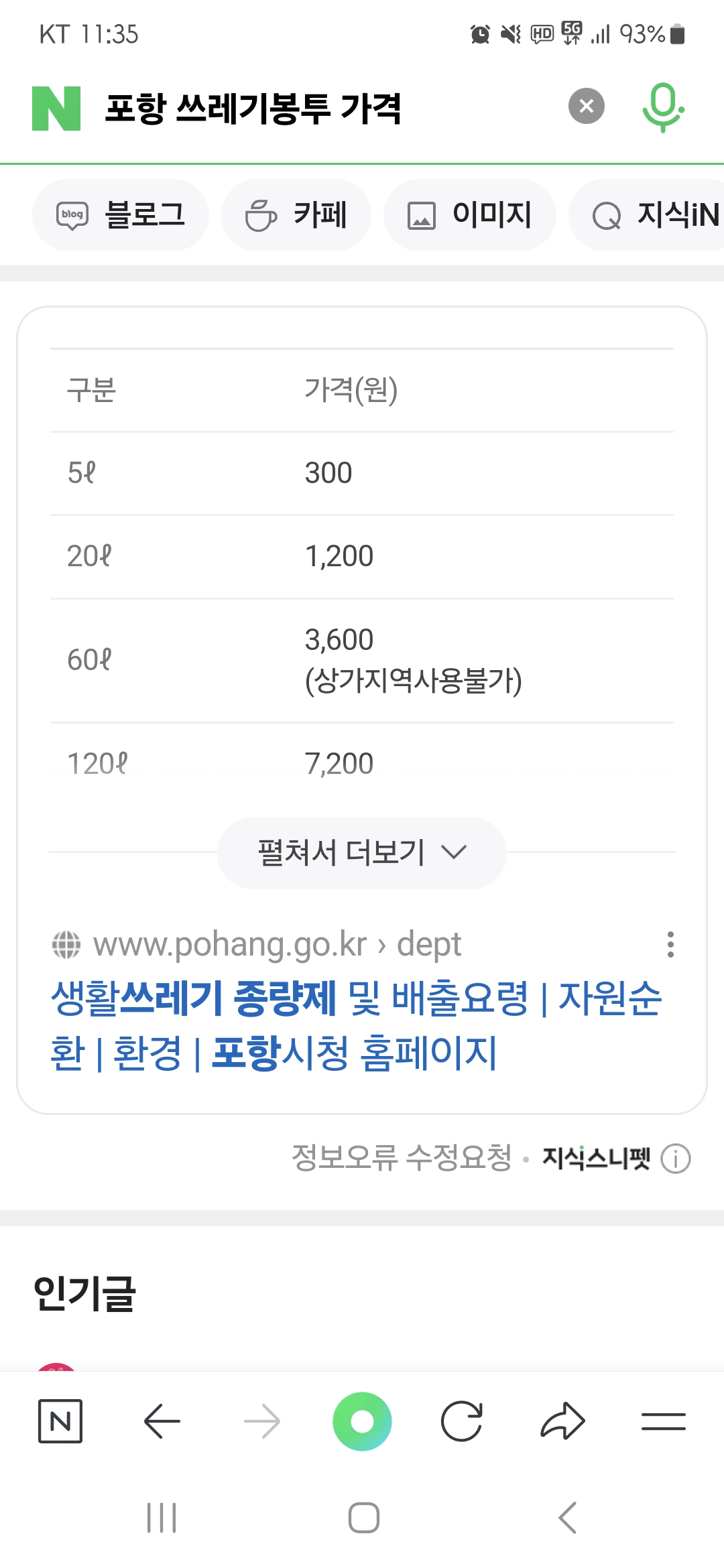Go to Naver home in bottom bar
This screenshot has height=1568, width=724.
[x=60, y=1421]
